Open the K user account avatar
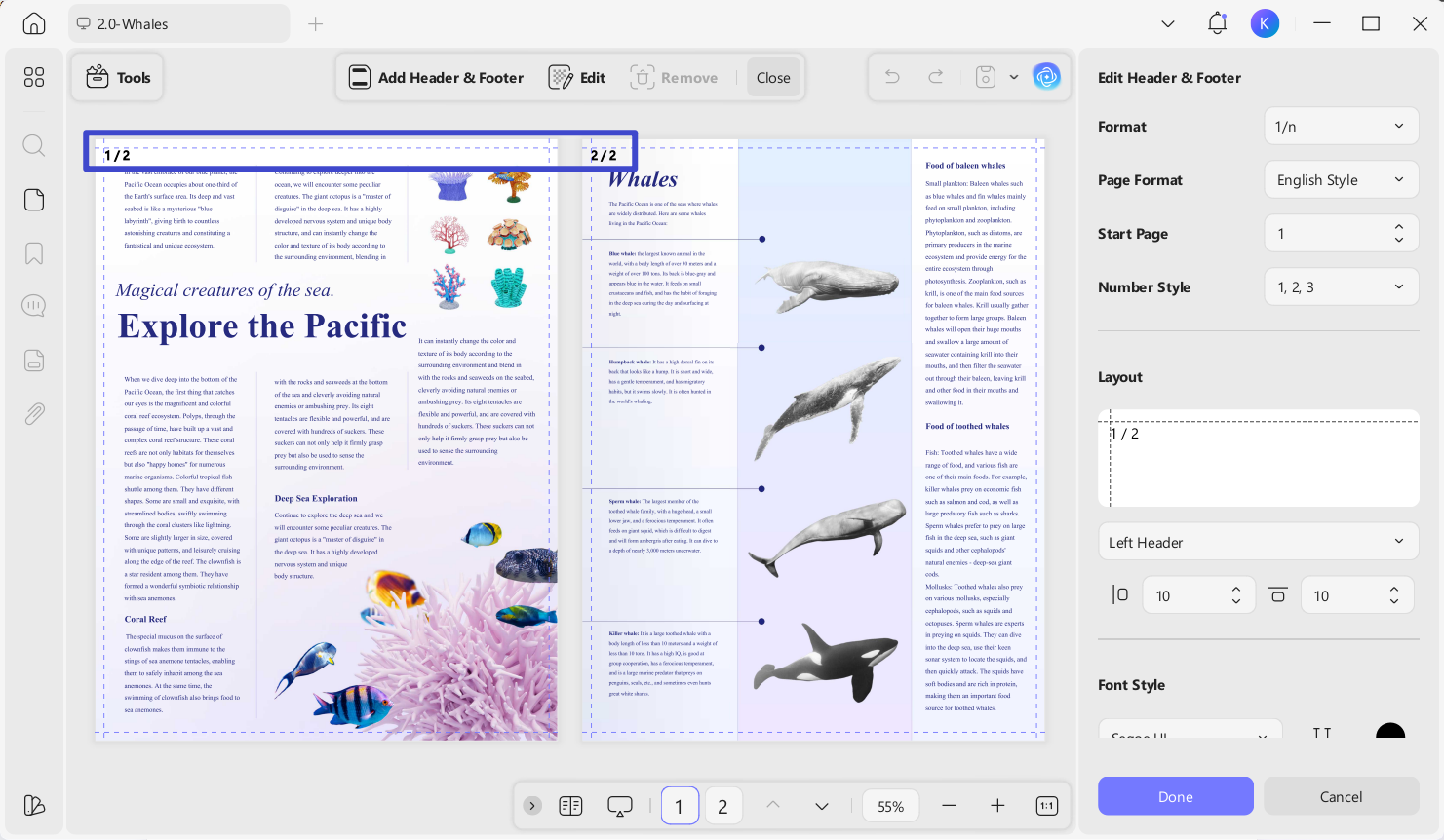 pyautogui.click(x=1265, y=24)
